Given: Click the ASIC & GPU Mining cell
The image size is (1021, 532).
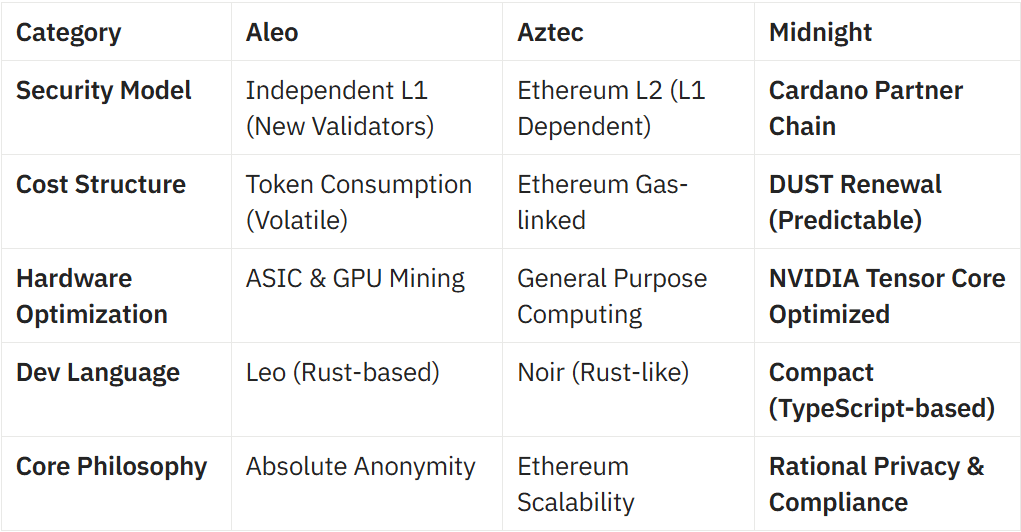Looking at the screenshot, I should coord(355,278).
